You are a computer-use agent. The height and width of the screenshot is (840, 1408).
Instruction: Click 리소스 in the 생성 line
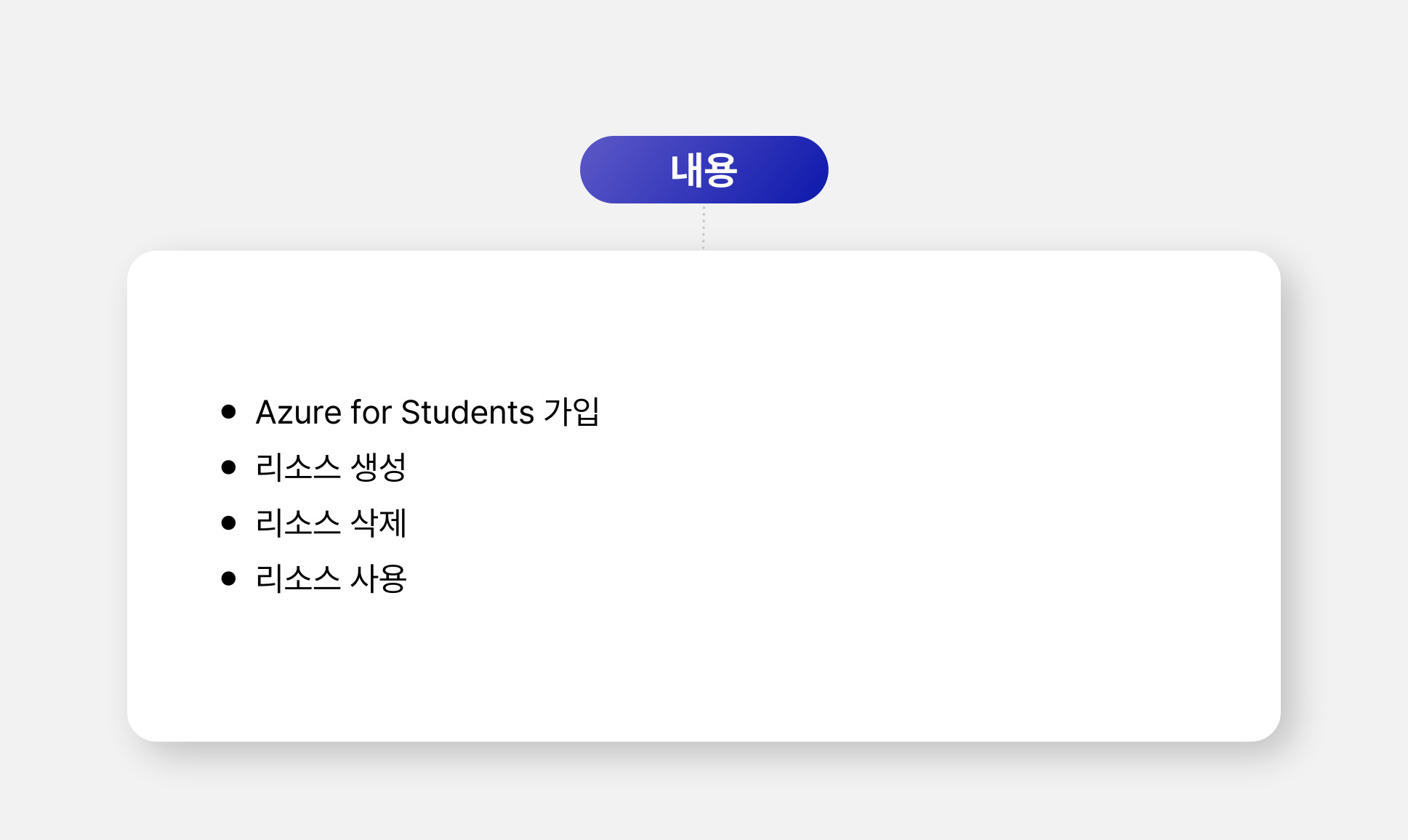(x=298, y=467)
